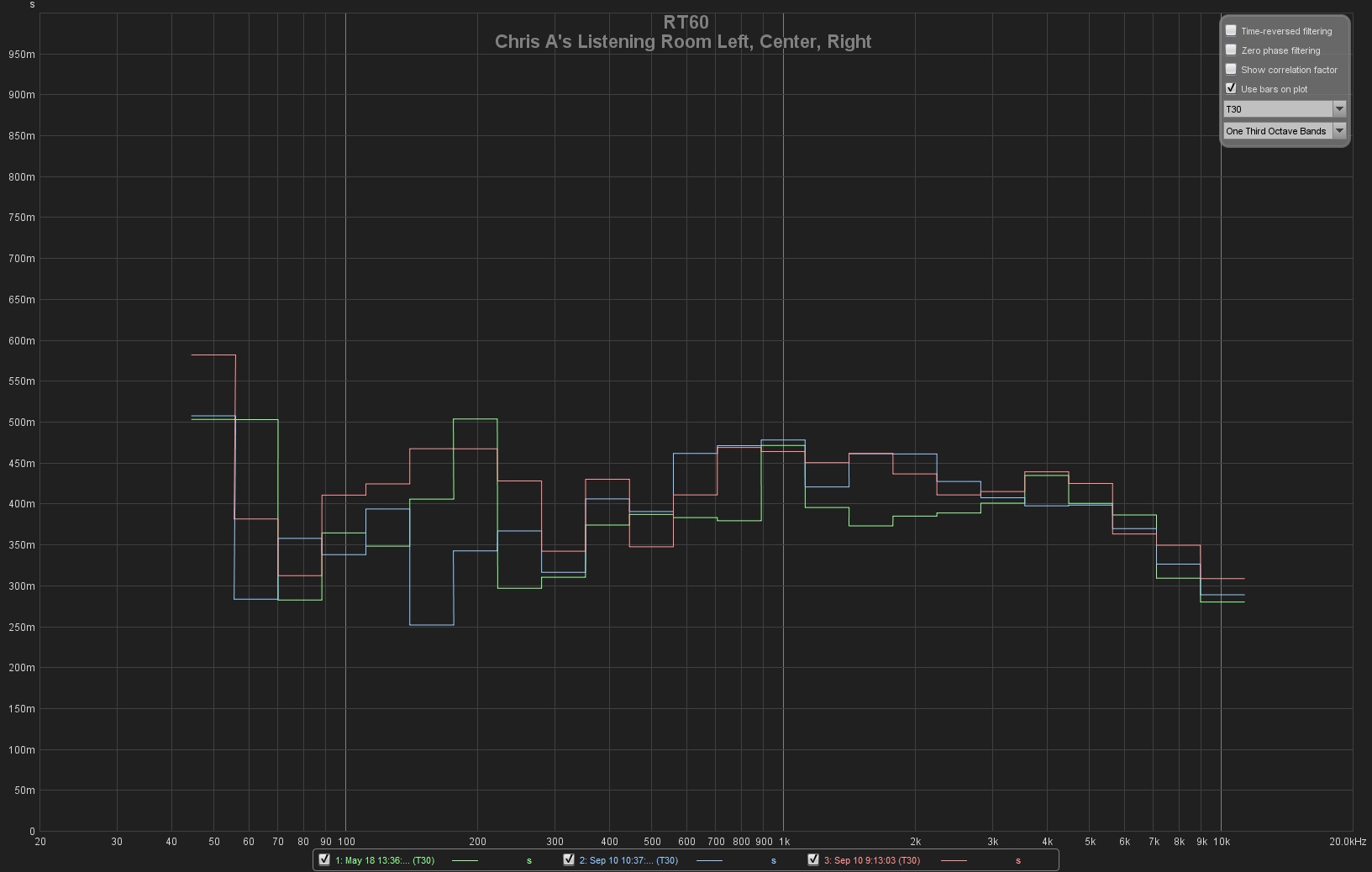This screenshot has height=872, width=1372.
Task: Click the 1k label on the frequency axis
Action: pyautogui.click(x=784, y=842)
